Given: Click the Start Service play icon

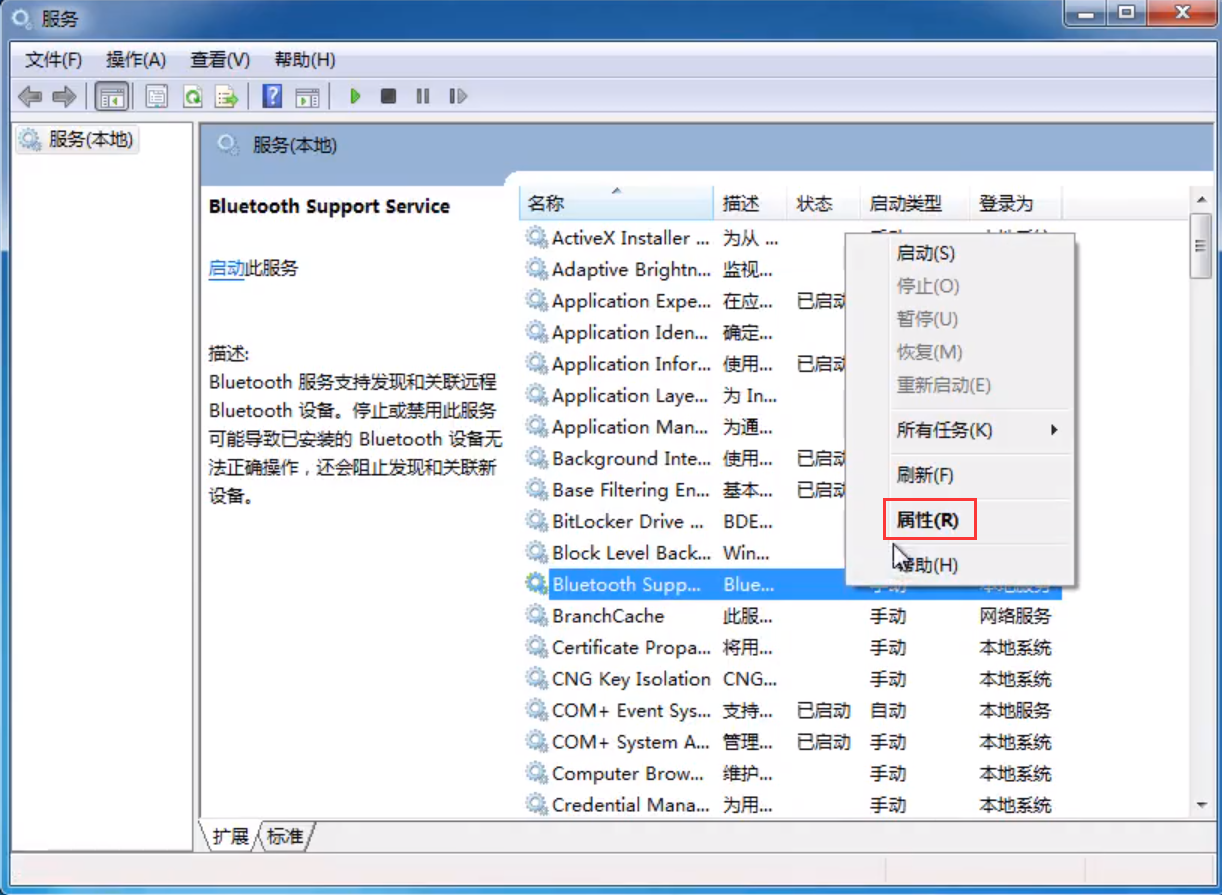Looking at the screenshot, I should click(355, 97).
